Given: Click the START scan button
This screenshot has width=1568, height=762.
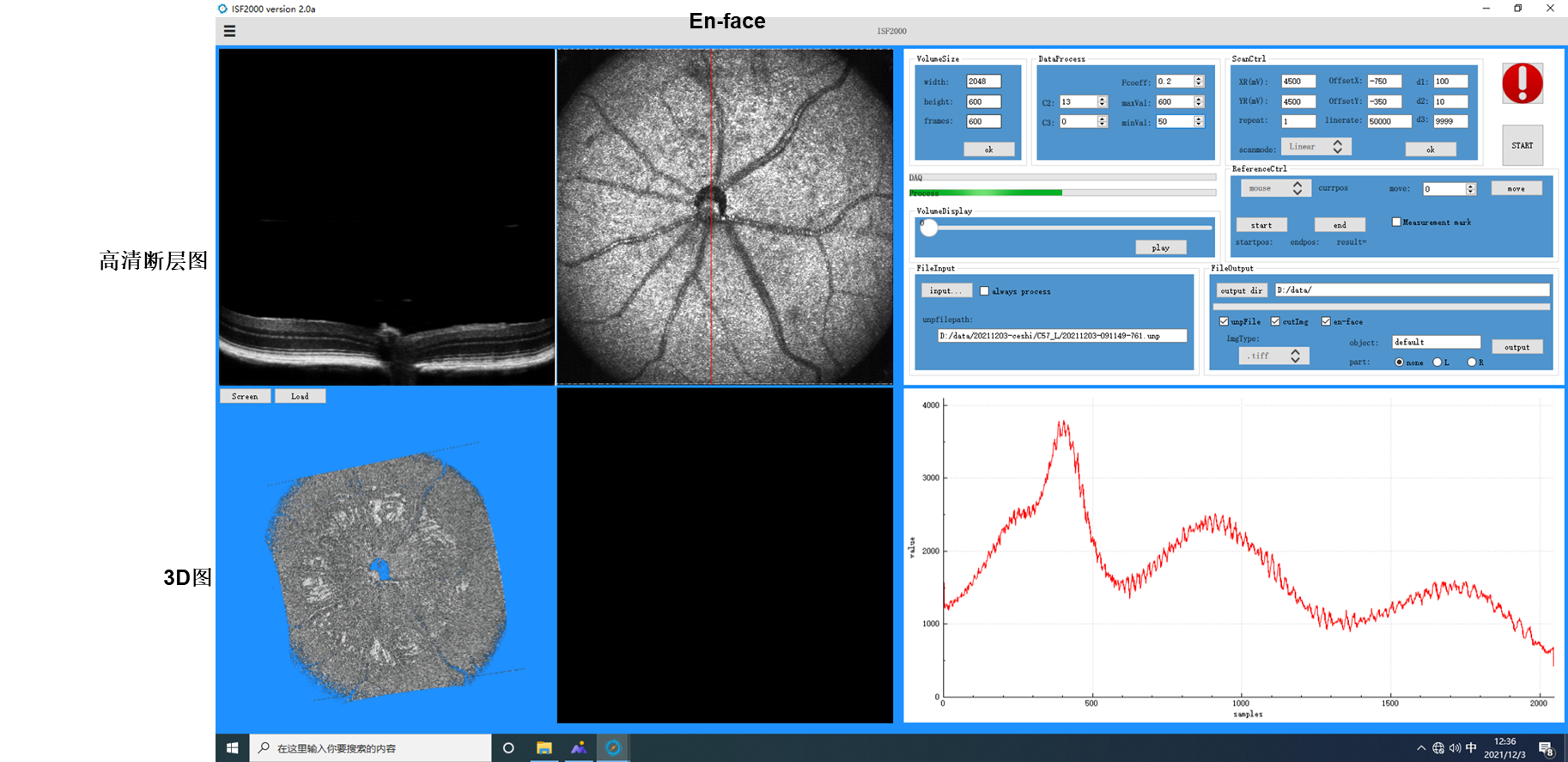Looking at the screenshot, I should (1522, 145).
